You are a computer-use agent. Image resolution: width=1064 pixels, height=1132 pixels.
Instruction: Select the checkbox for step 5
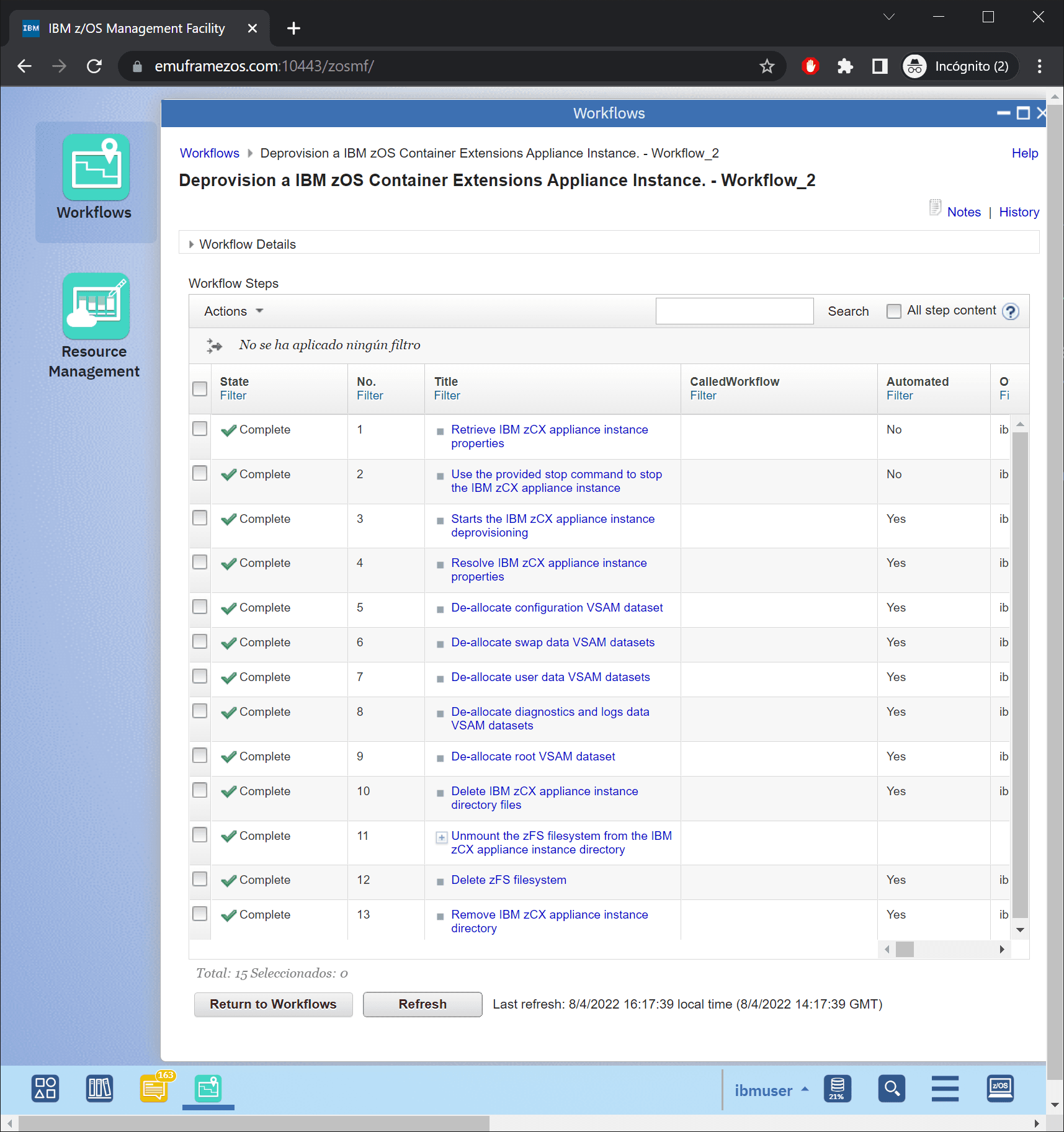200,607
